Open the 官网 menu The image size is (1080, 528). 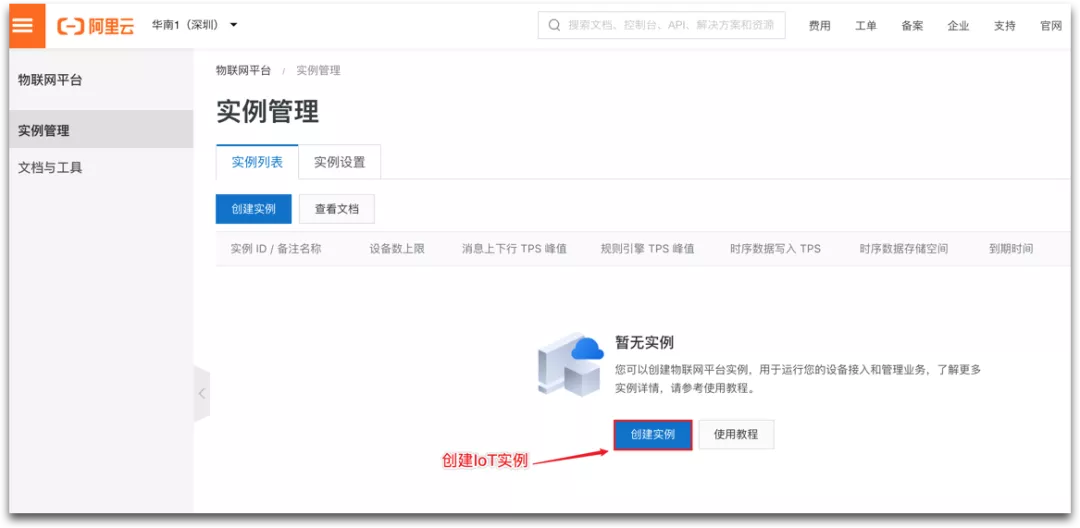click(1051, 26)
